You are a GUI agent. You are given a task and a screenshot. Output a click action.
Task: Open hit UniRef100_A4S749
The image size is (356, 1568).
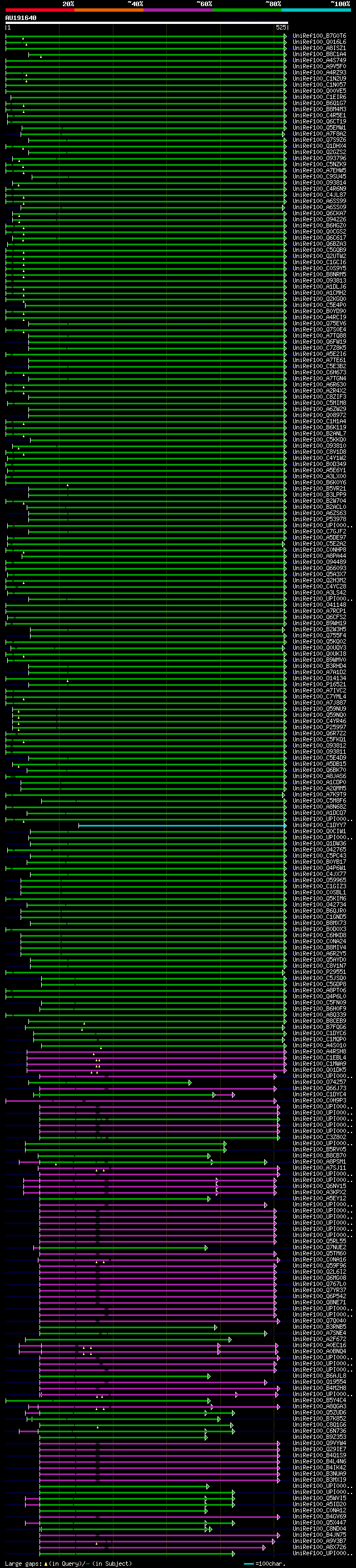(x=319, y=61)
